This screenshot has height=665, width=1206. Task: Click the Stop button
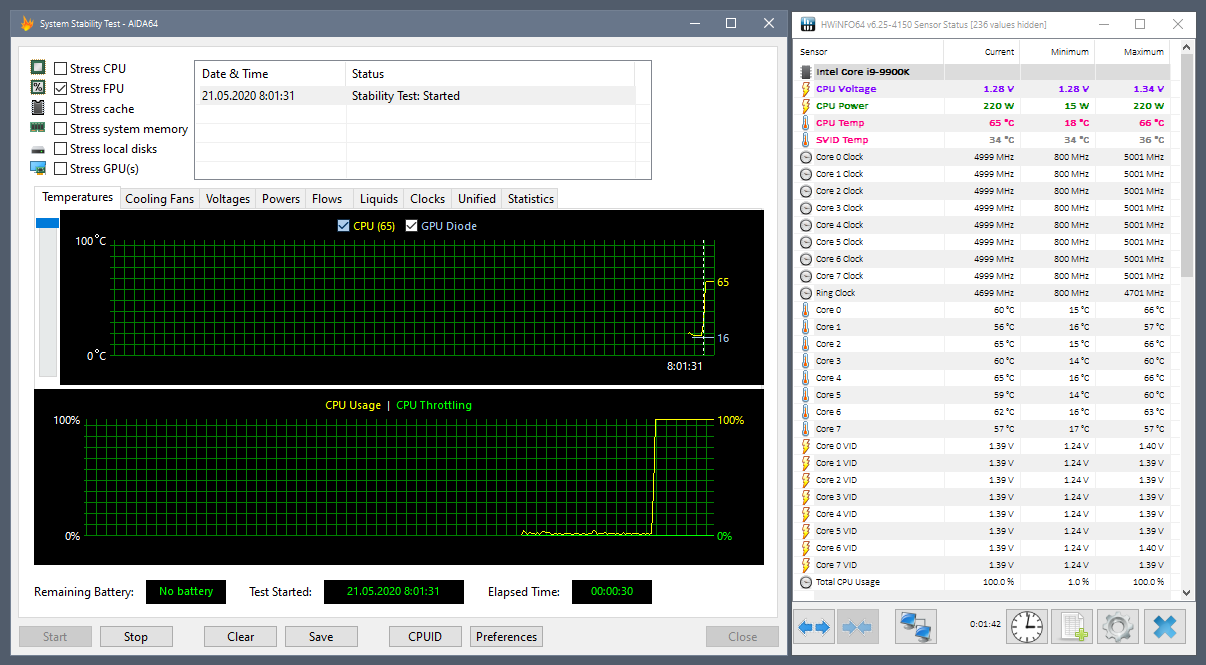(x=136, y=637)
